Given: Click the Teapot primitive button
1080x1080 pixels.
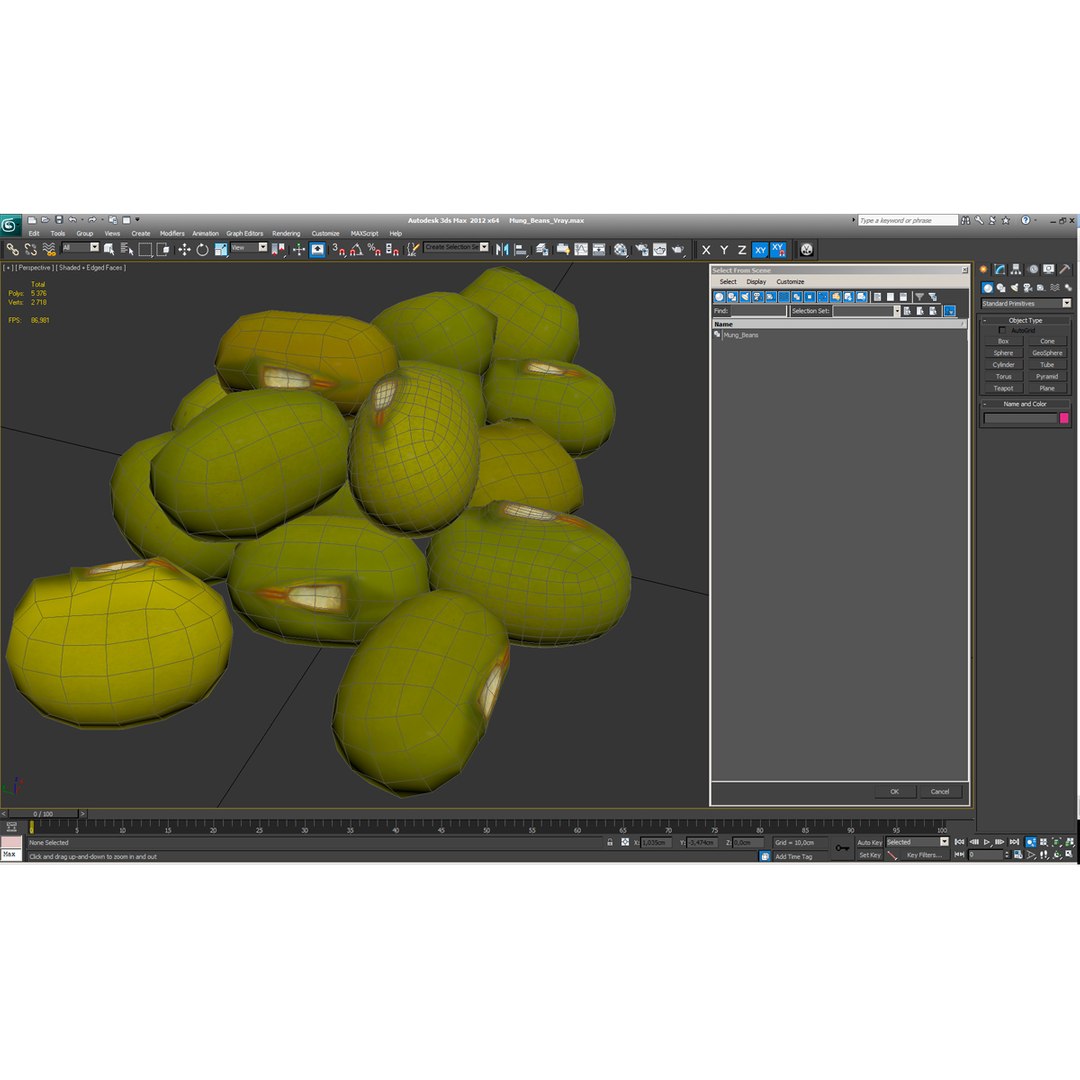Looking at the screenshot, I should (x=1003, y=388).
